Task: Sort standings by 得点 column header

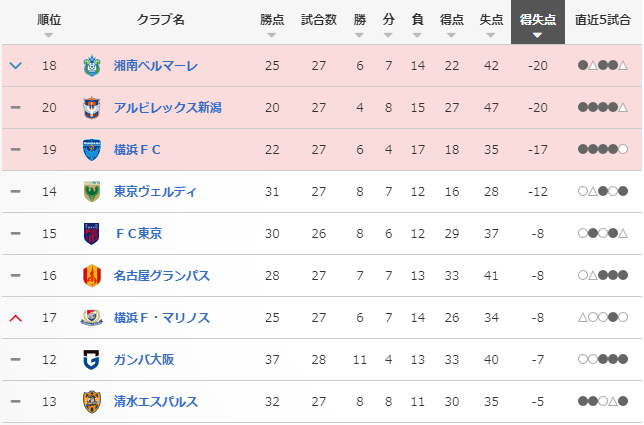Action: (x=453, y=24)
